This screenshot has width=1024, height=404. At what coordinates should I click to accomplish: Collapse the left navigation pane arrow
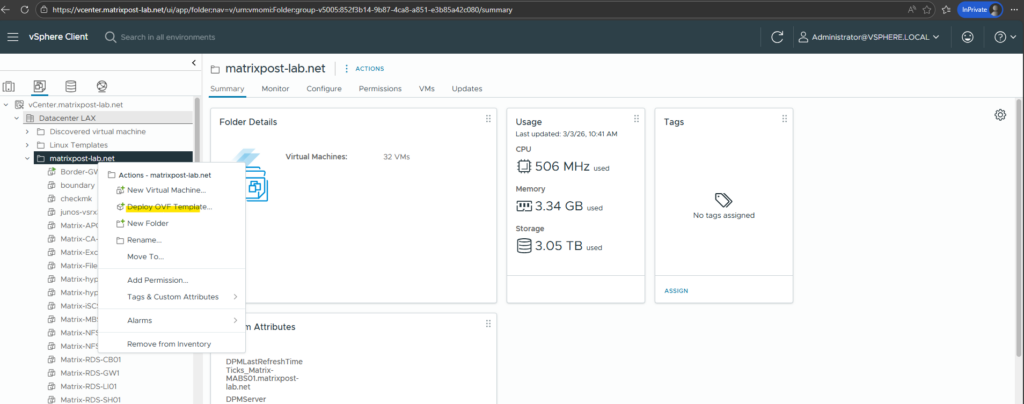pos(194,63)
